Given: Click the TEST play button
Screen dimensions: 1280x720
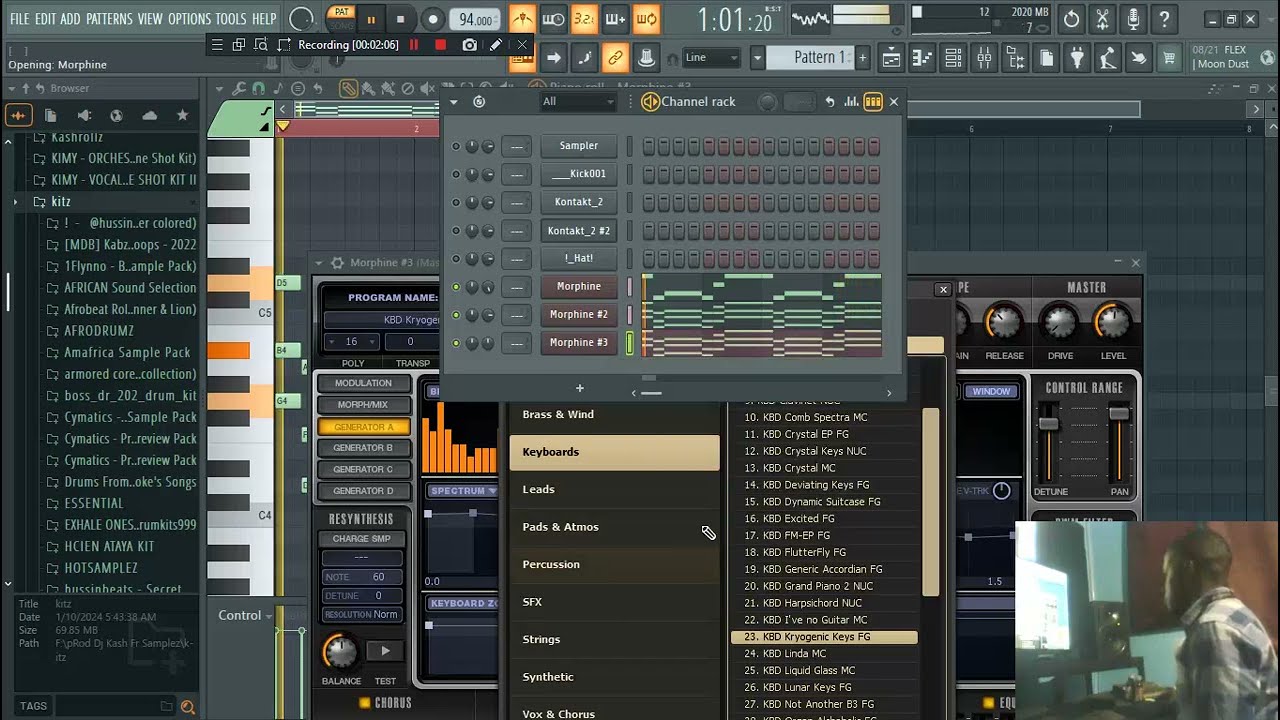Looking at the screenshot, I should 385,651.
